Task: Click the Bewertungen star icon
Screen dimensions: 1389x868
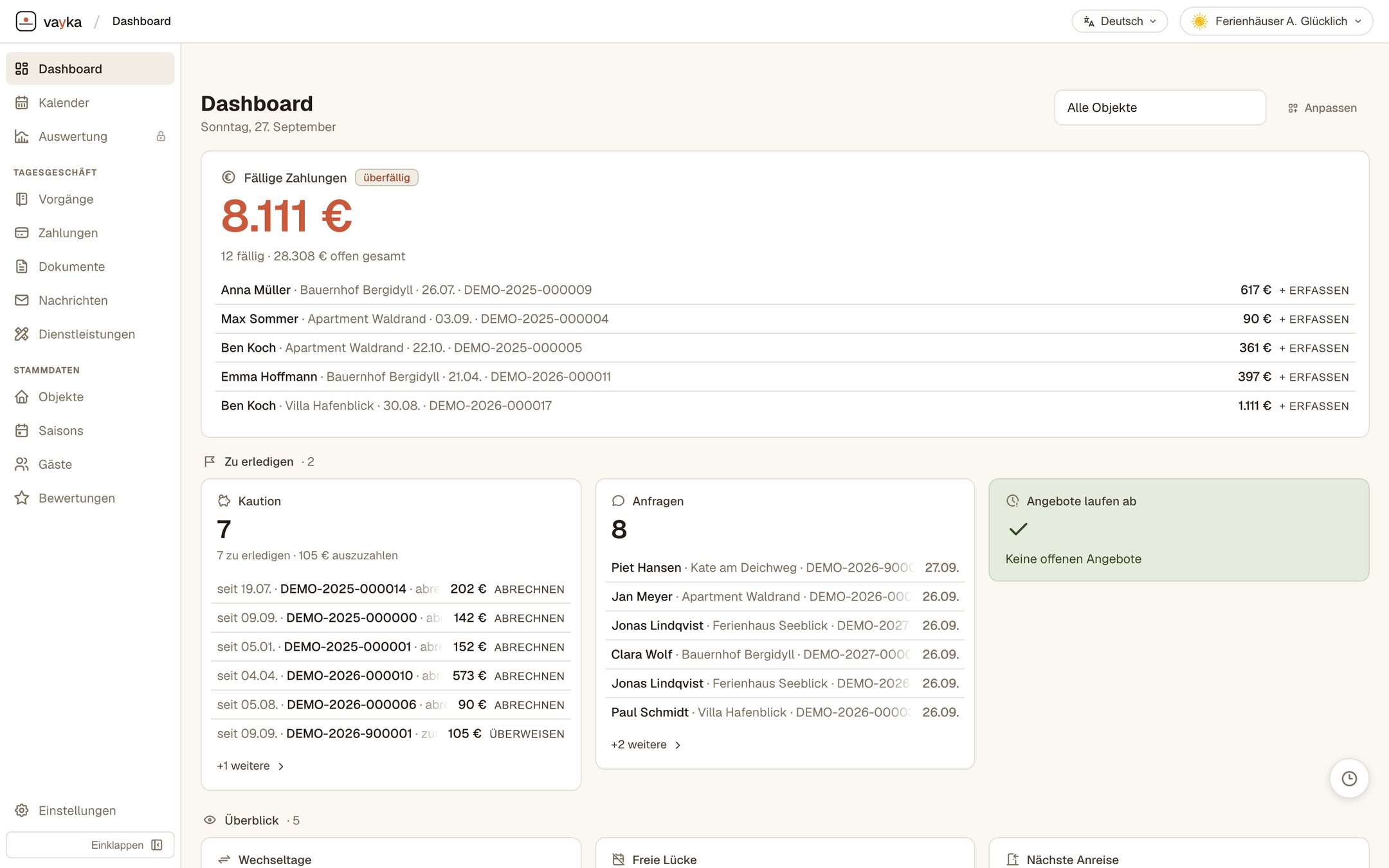Action: coord(22,498)
